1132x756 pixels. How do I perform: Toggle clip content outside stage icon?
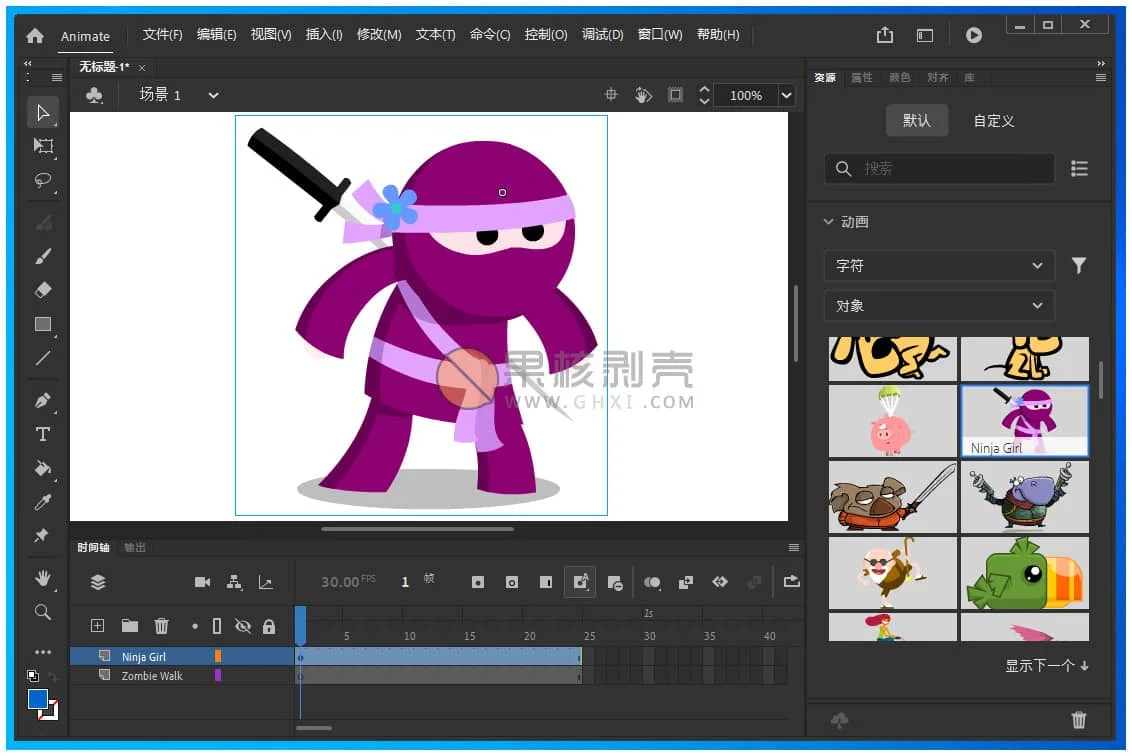pyautogui.click(x=675, y=95)
